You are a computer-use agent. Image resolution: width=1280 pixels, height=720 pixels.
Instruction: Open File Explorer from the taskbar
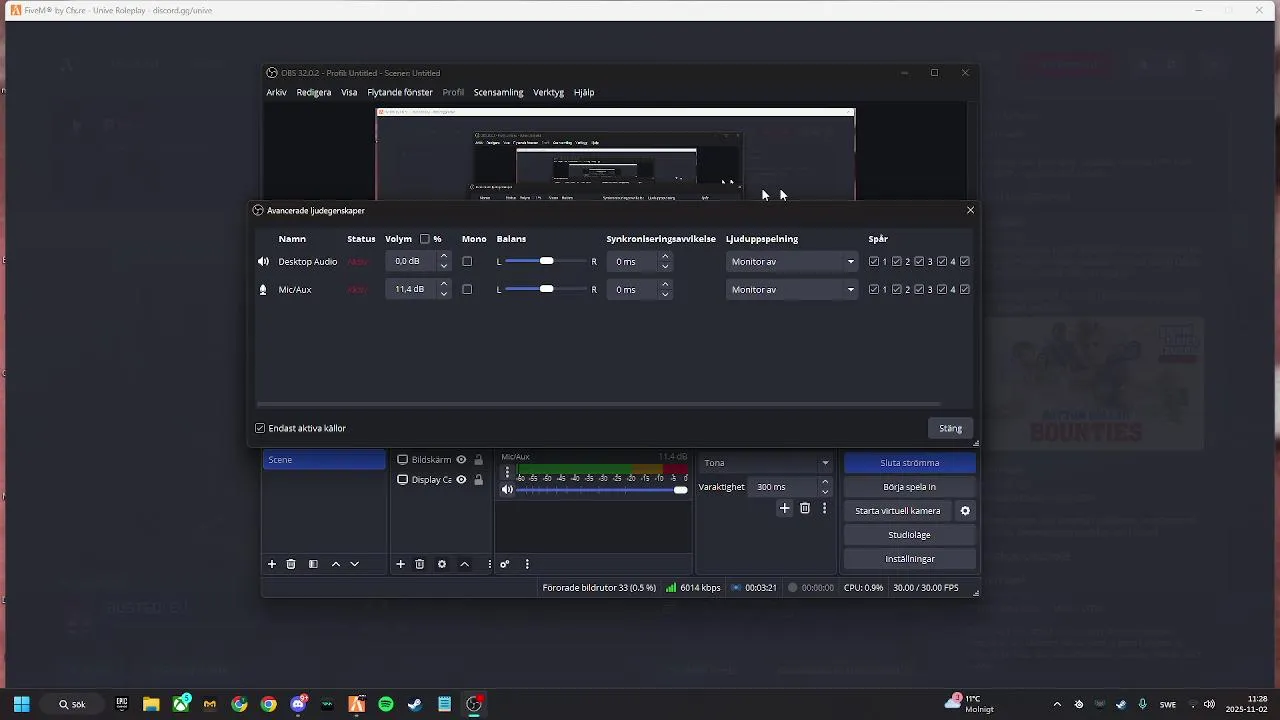click(151, 704)
